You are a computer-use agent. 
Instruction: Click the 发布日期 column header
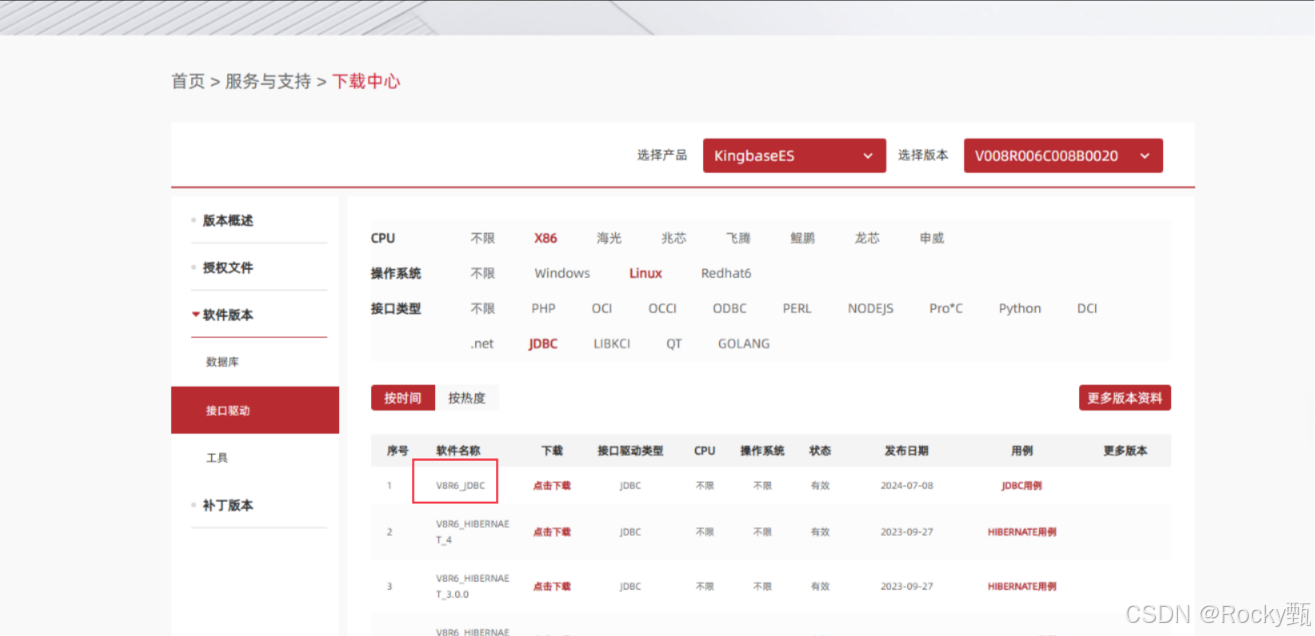pyautogui.click(x=907, y=451)
